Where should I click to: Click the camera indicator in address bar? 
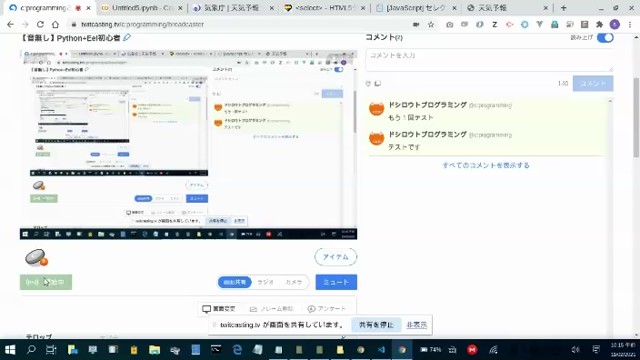tap(416, 24)
